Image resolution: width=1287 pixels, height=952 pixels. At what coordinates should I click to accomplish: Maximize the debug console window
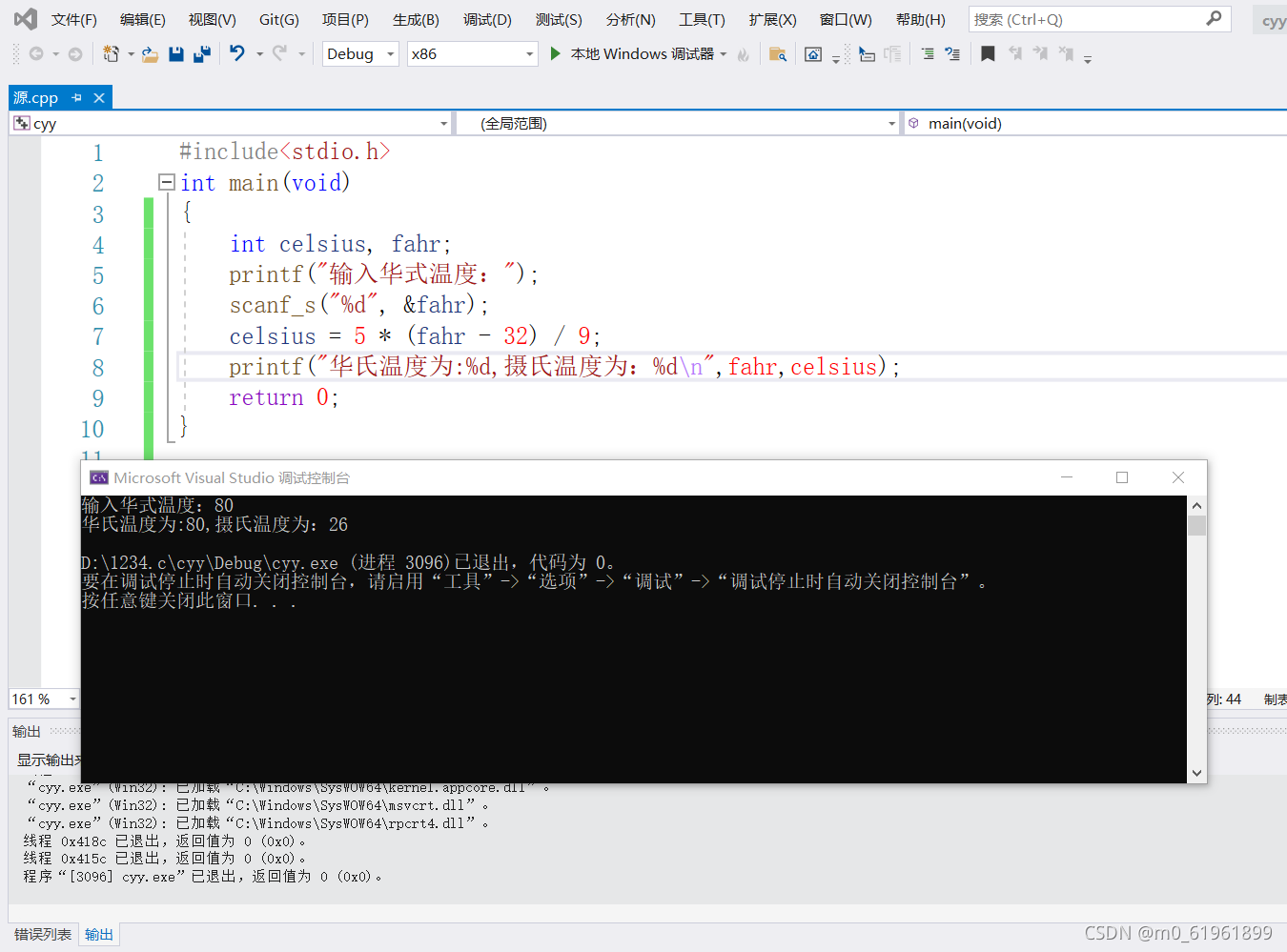pos(1122,477)
